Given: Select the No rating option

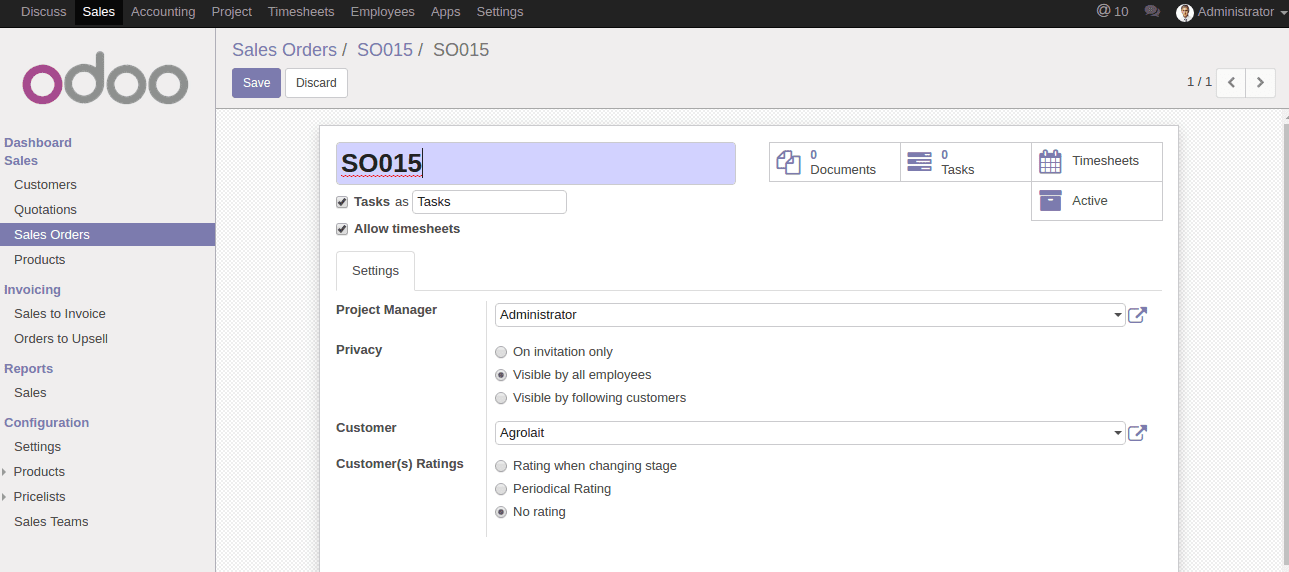Looking at the screenshot, I should (x=501, y=512).
